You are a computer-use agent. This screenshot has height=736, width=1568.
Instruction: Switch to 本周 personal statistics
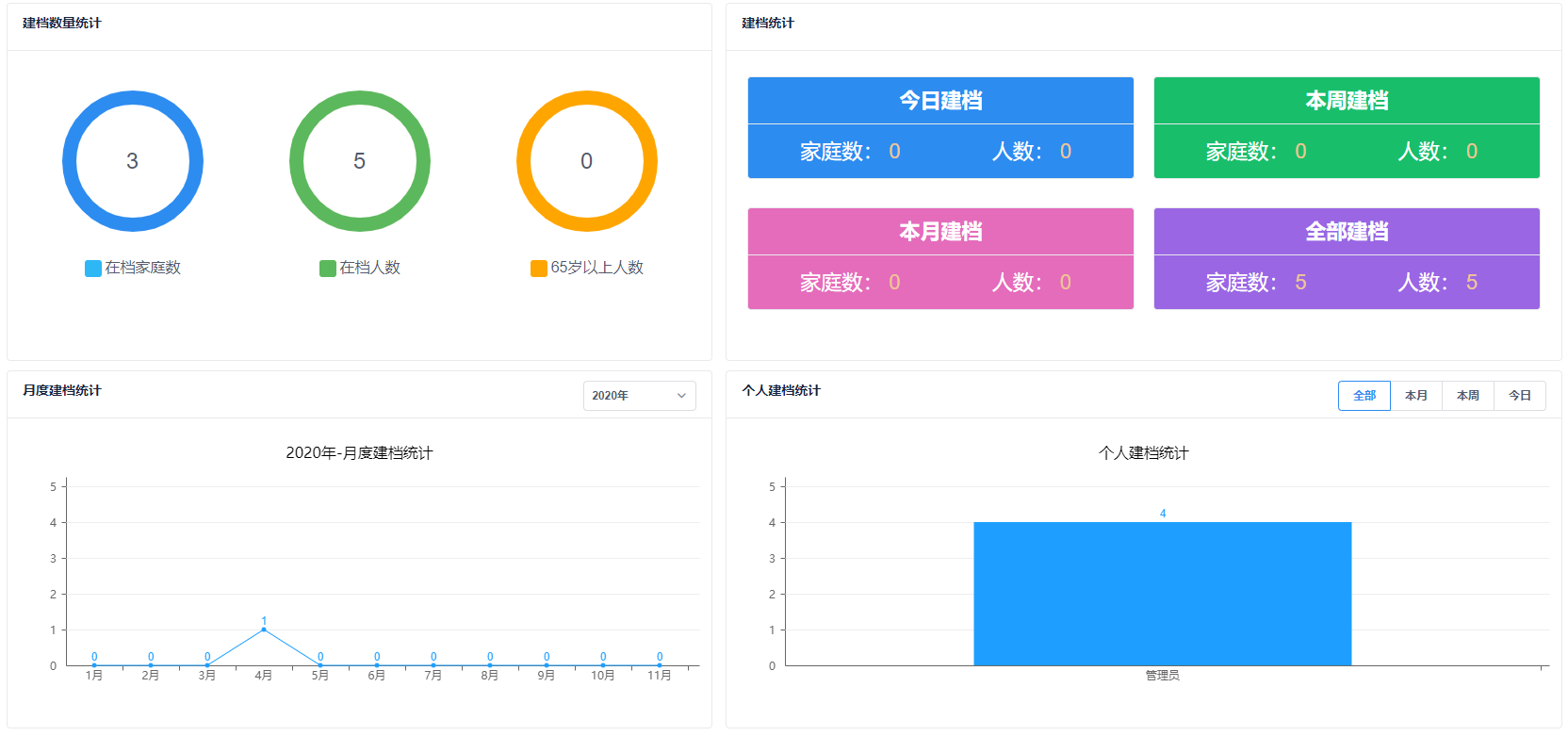point(1467,396)
